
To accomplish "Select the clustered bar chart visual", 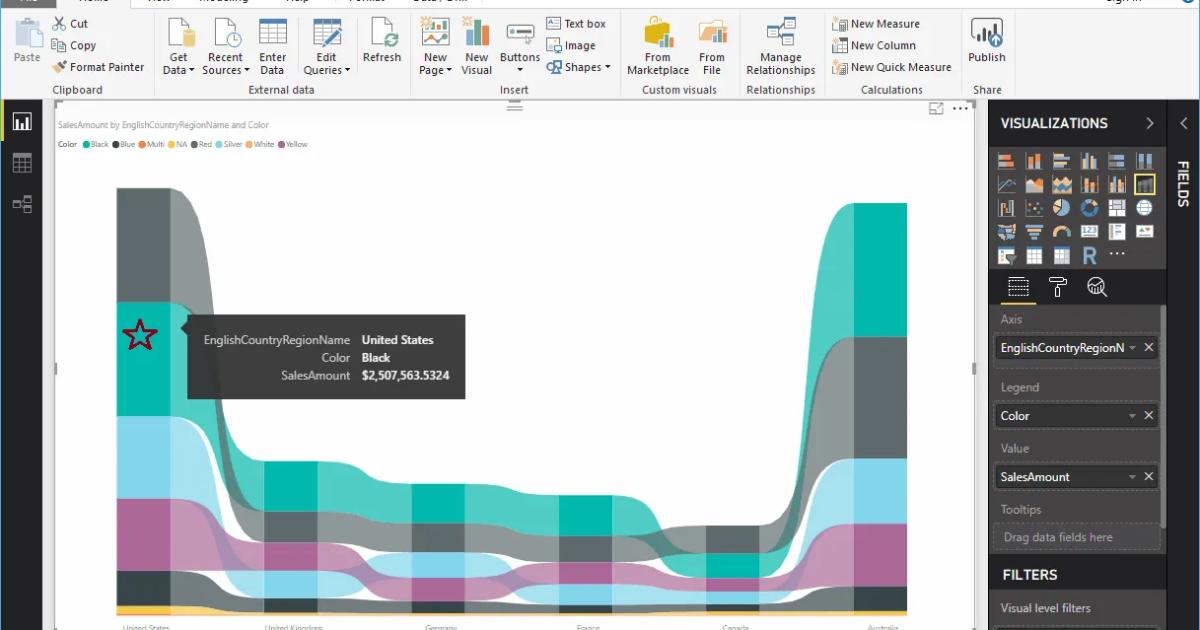I will coord(1062,161).
